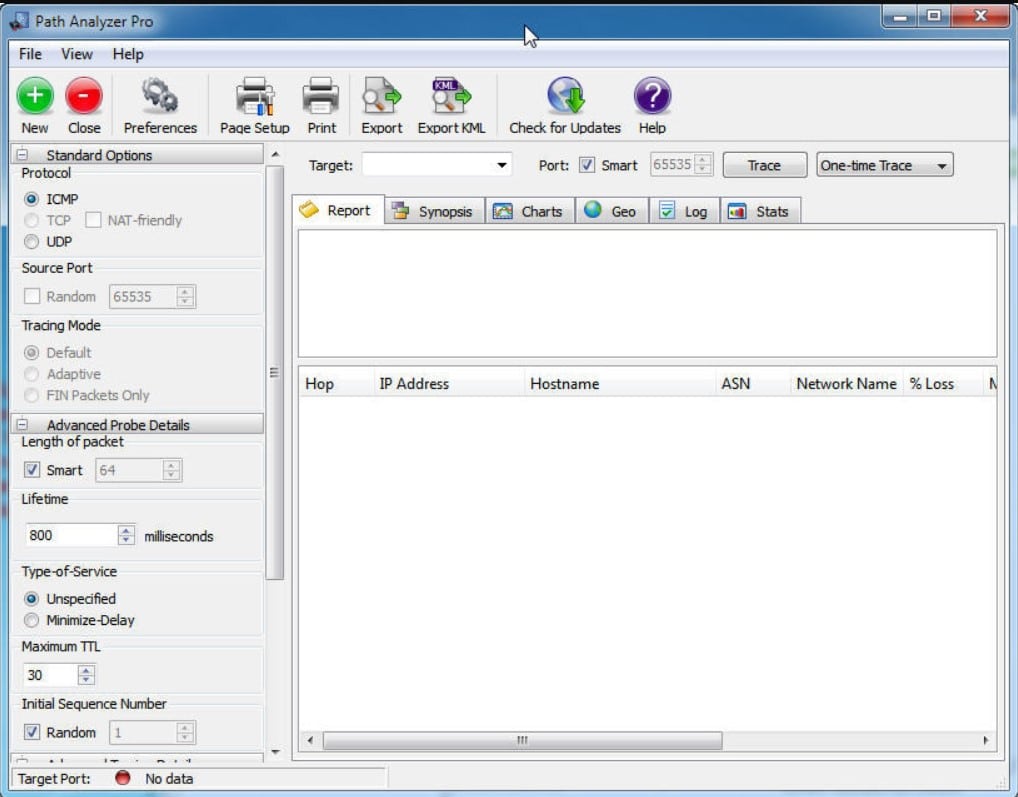Select Unspecified type-of-service
This screenshot has height=797, width=1018.
point(31,598)
